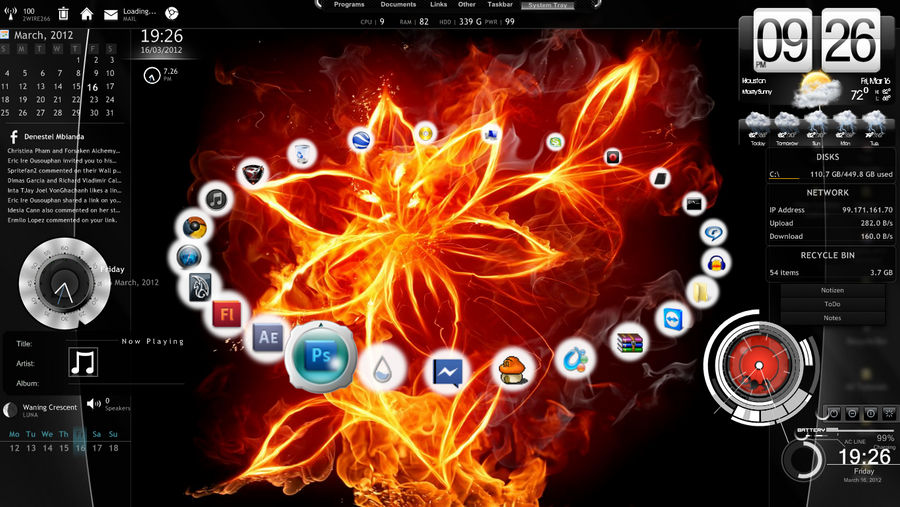Click the battery level bar

click(x=861, y=429)
